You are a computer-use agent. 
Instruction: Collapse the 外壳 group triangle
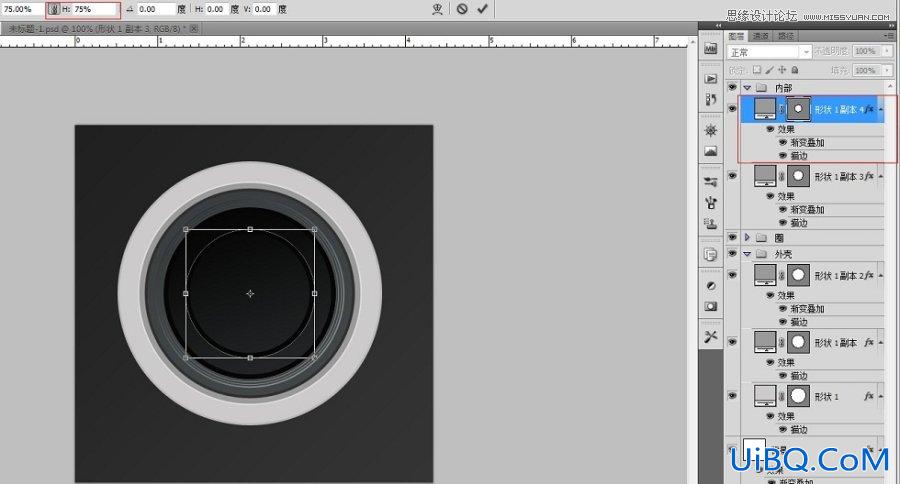747,254
